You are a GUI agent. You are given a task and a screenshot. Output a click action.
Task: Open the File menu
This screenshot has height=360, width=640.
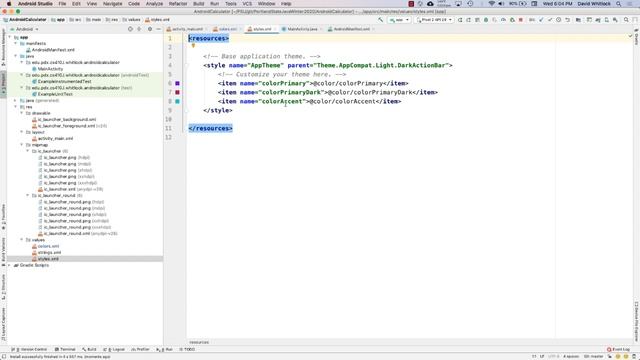62,4
